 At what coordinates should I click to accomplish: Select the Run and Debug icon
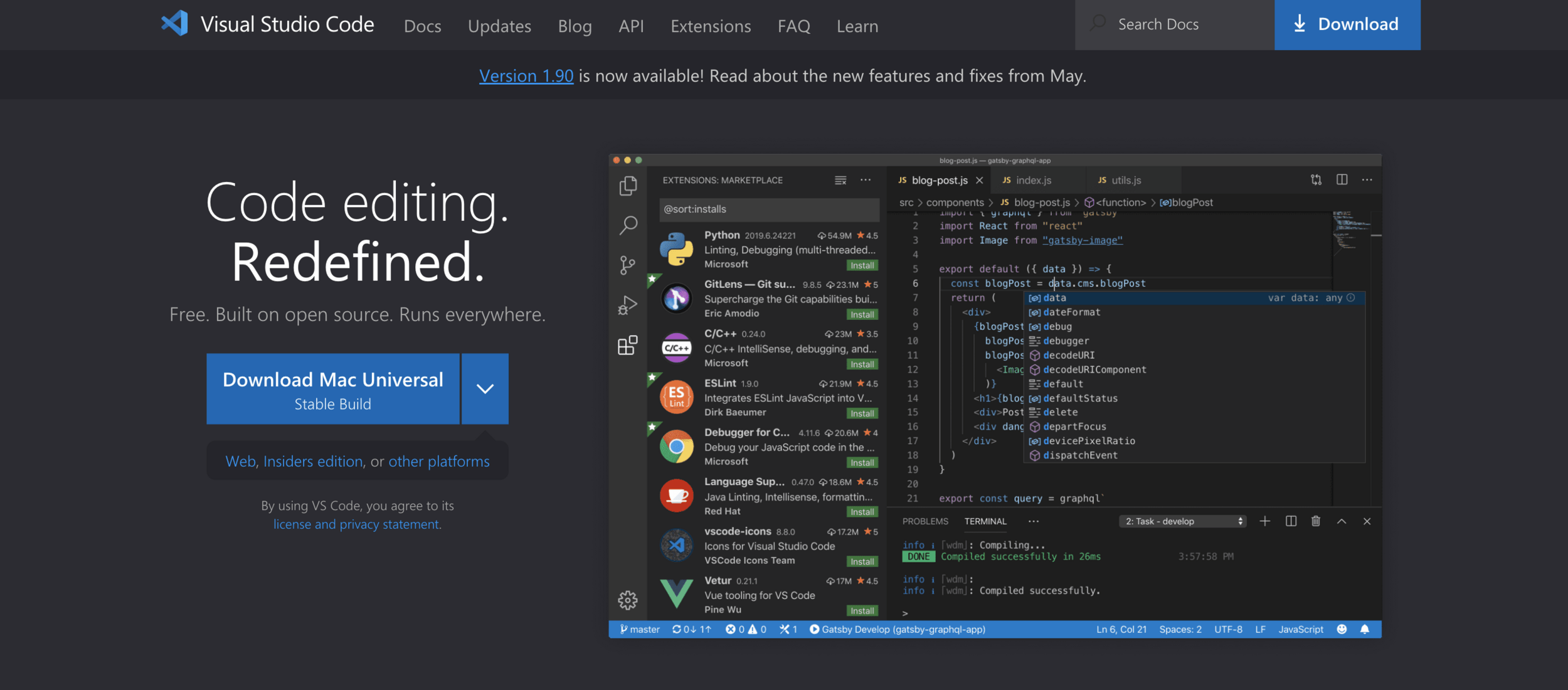click(627, 305)
